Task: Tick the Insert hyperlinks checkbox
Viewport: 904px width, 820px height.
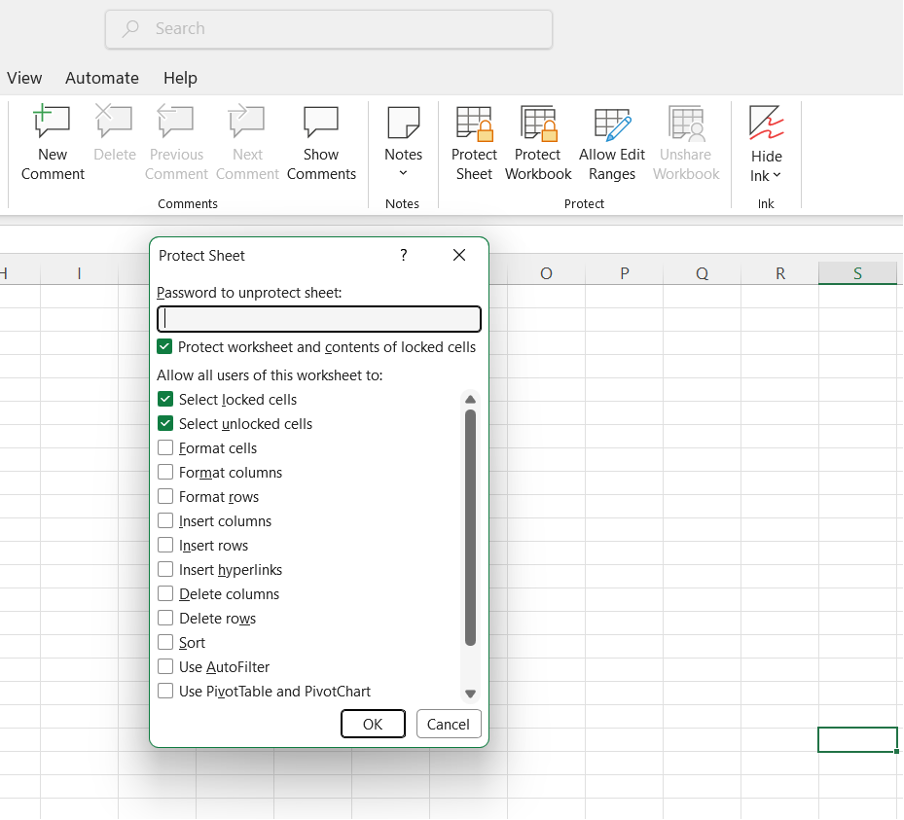Action: click(166, 569)
